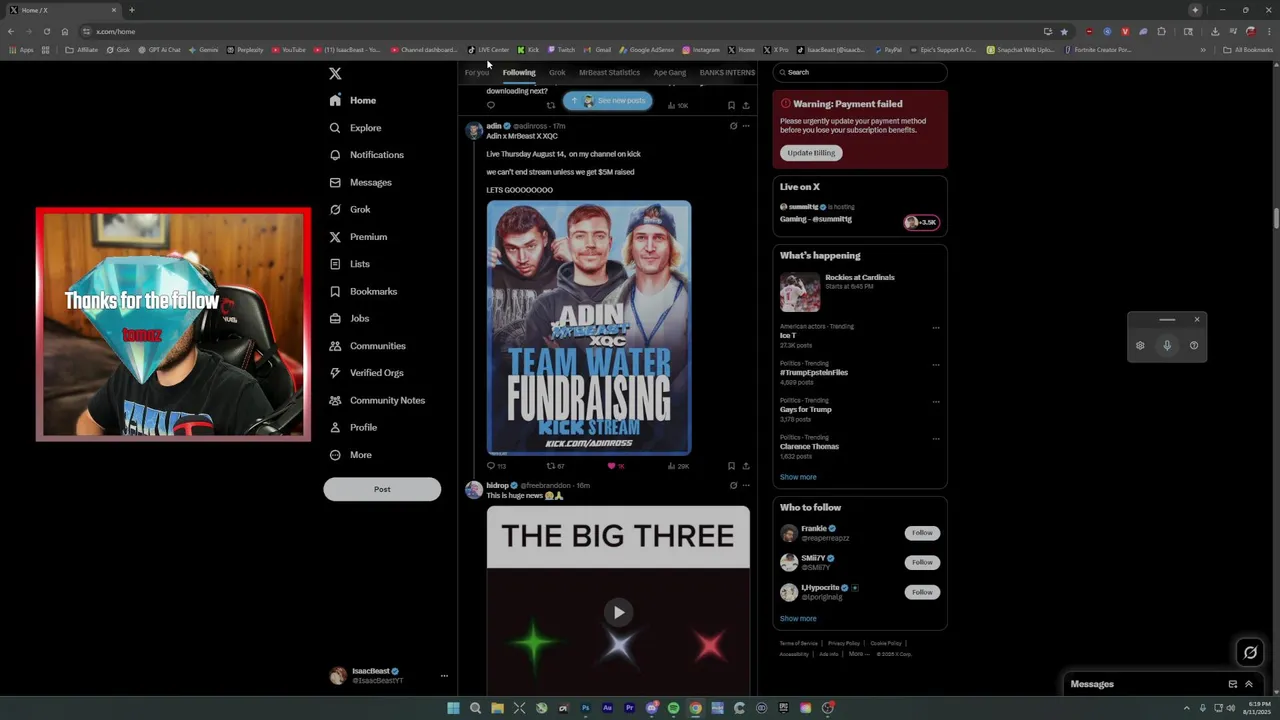Click the floating Grok button
This screenshot has width=1280, height=720.
point(1250,653)
